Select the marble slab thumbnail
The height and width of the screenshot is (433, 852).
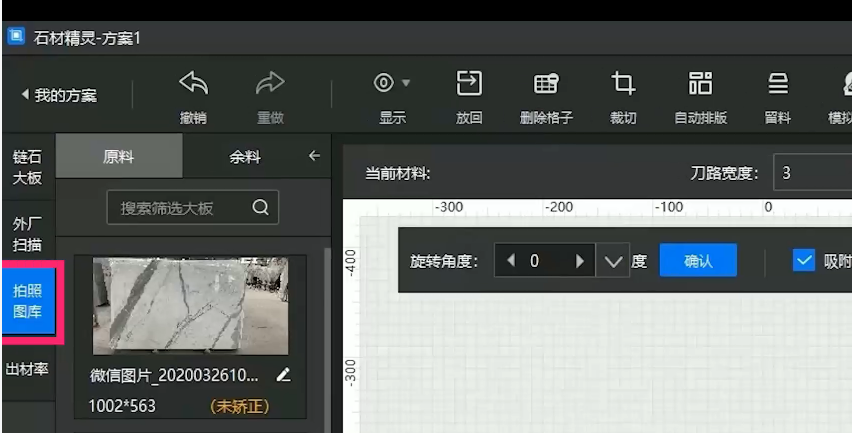190,305
